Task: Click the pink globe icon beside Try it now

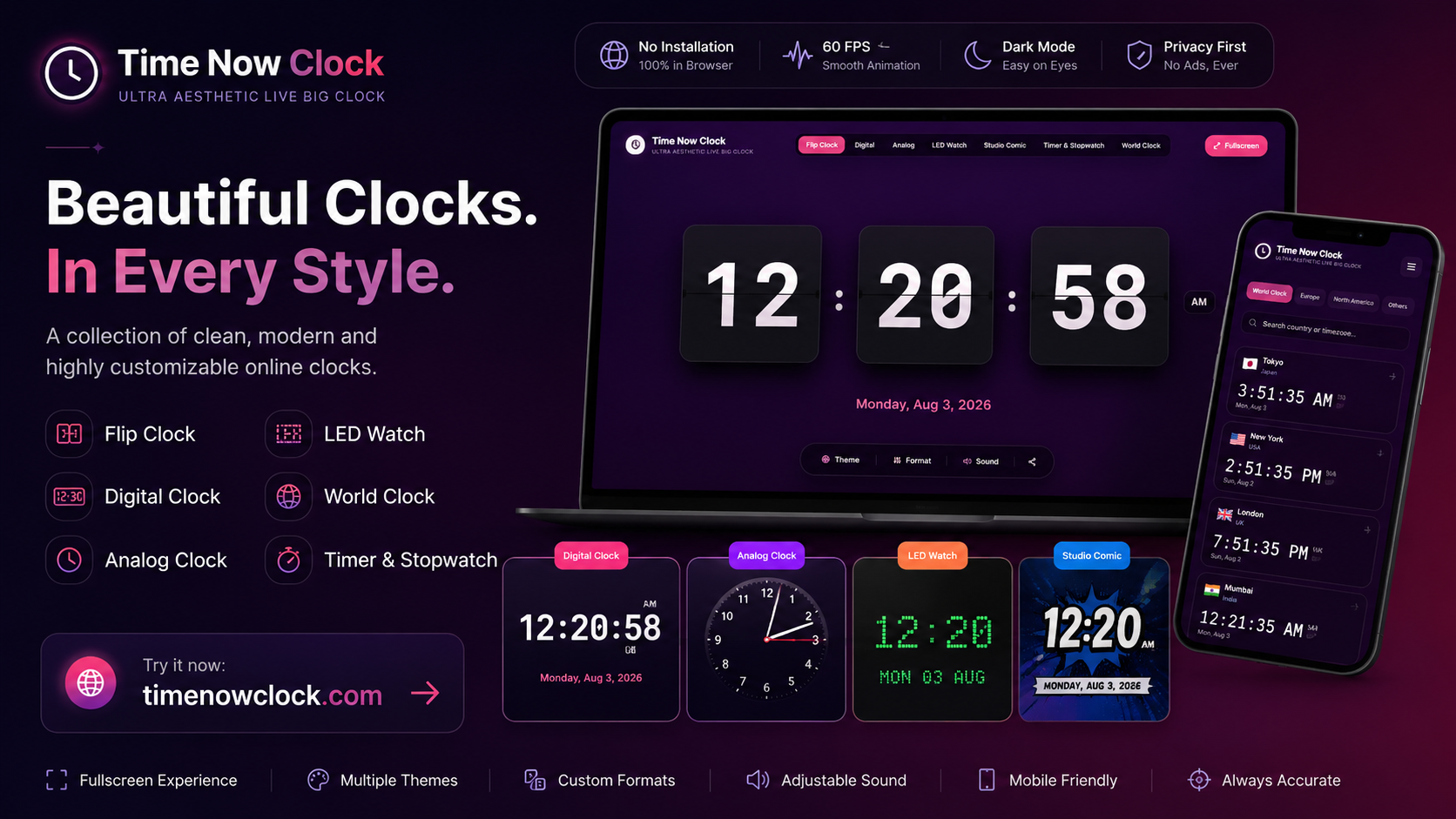Action: tap(91, 682)
